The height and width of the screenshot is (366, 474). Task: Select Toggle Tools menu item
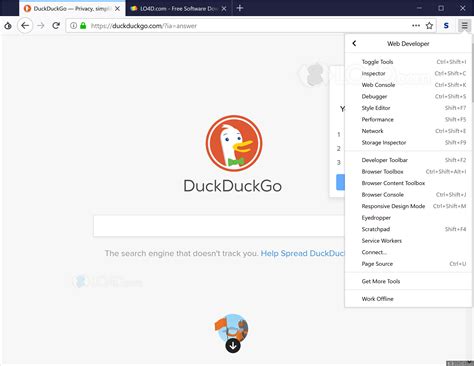point(408,62)
